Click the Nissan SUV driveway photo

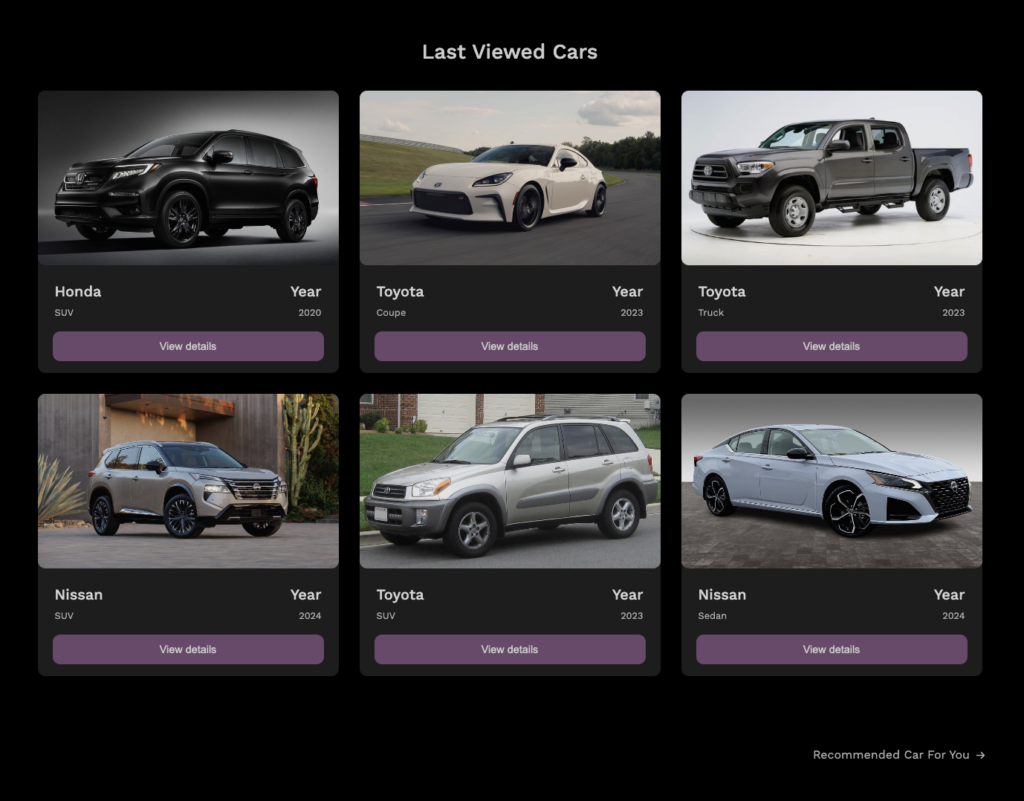click(x=188, y=481)
